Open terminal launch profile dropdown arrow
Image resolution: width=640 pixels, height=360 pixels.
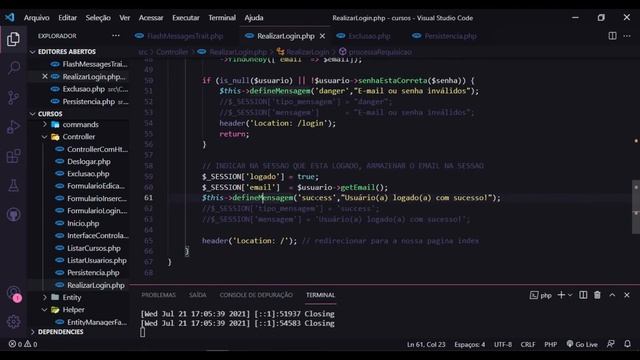coord(570,295)
